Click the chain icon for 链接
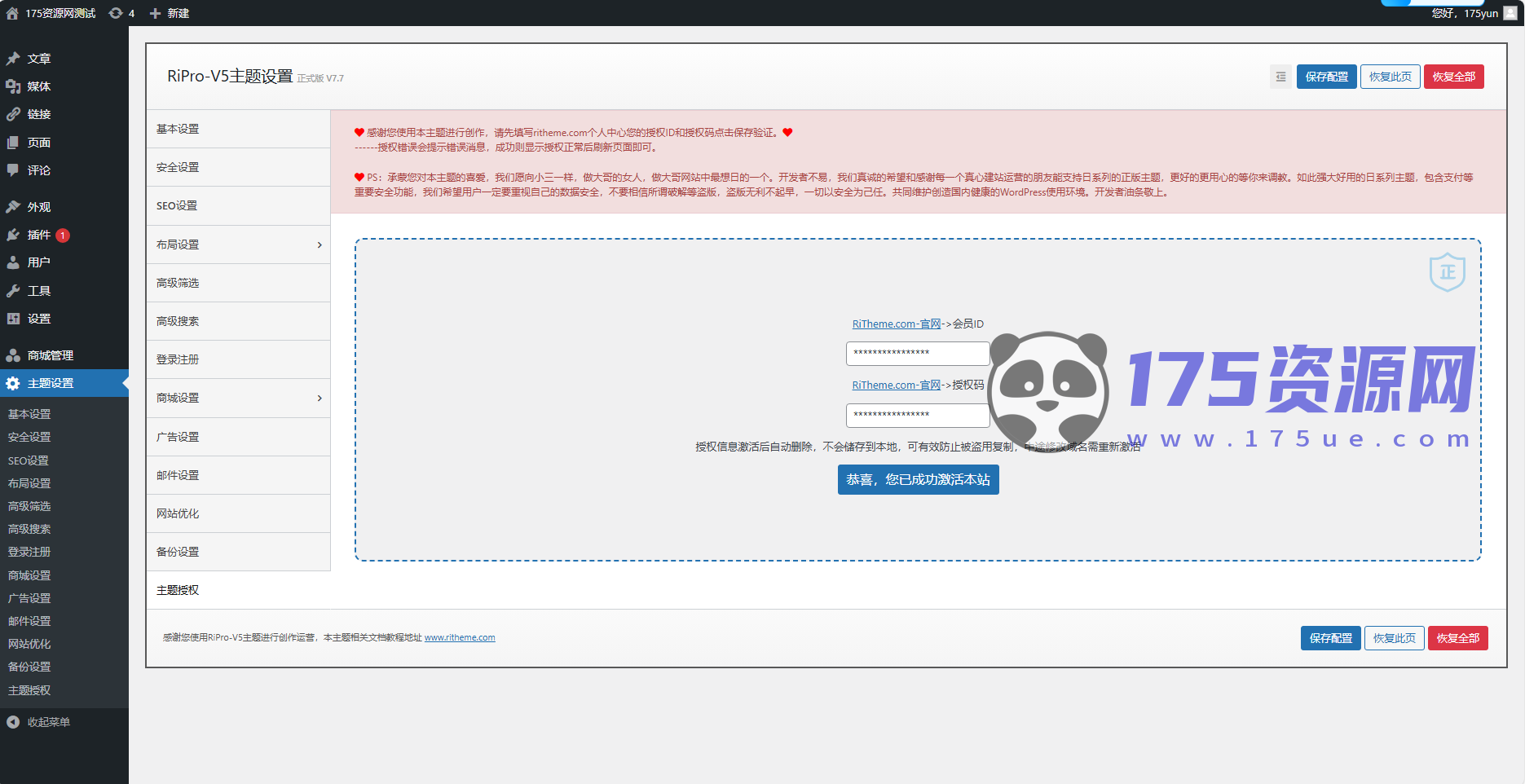The width and height of the screenshot is (1525, 784). (13, 114)
